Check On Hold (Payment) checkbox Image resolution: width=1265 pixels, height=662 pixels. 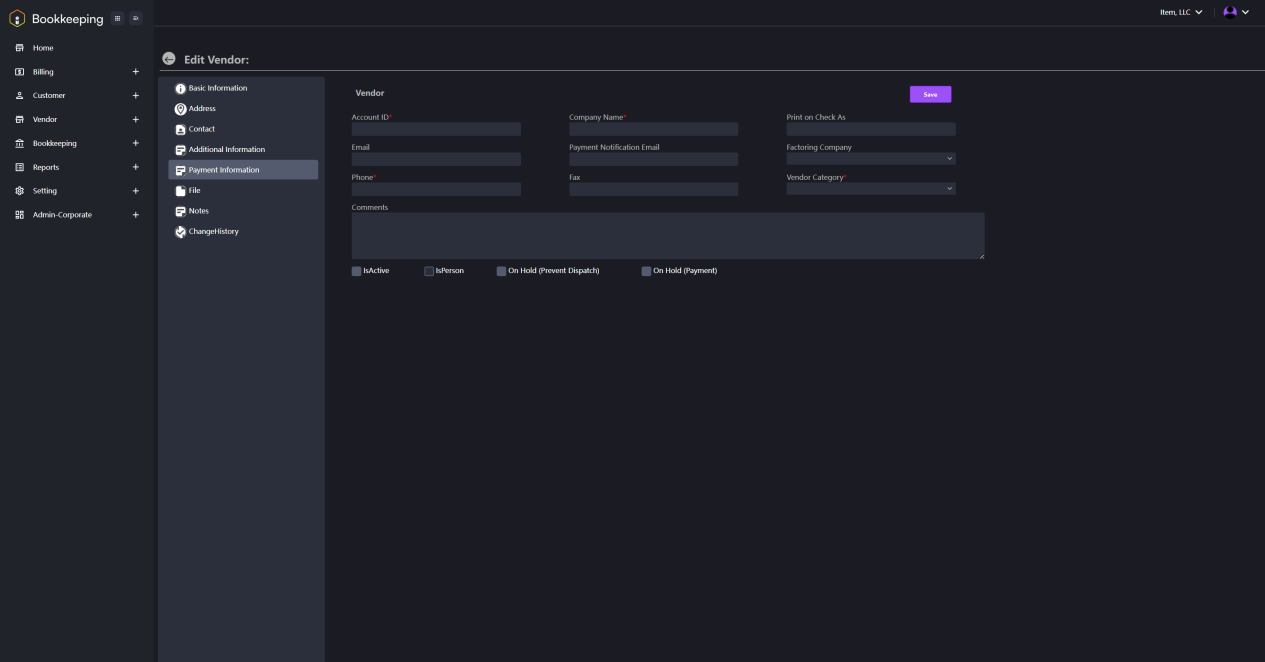[646, 271]
